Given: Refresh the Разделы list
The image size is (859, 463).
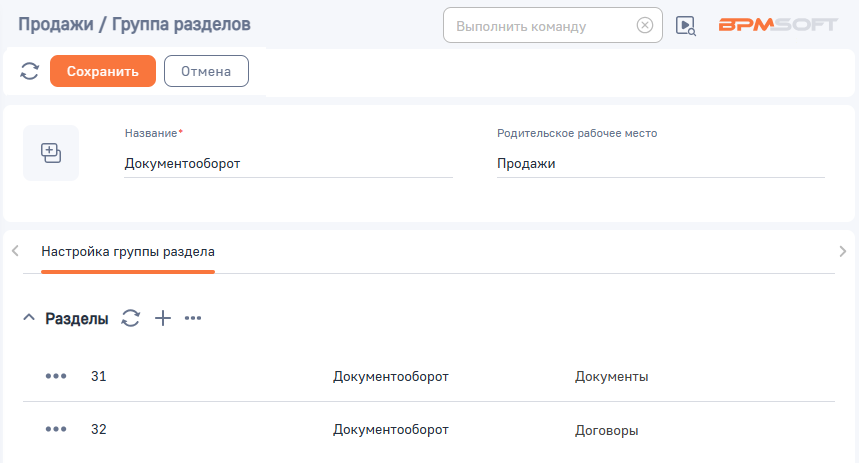Looking at the screenshot, I should 130,318.
